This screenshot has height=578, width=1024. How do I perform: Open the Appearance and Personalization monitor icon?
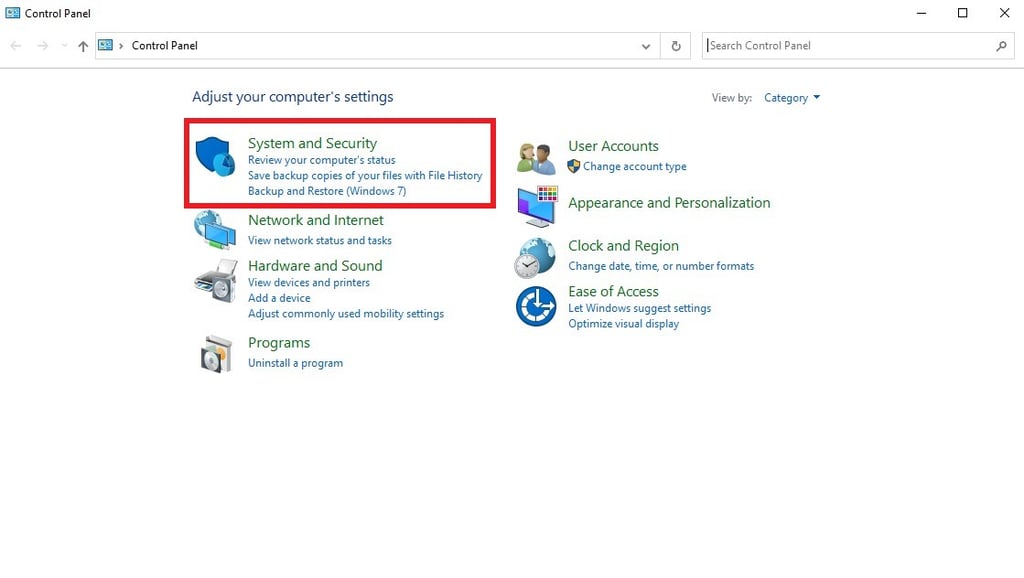537,206
